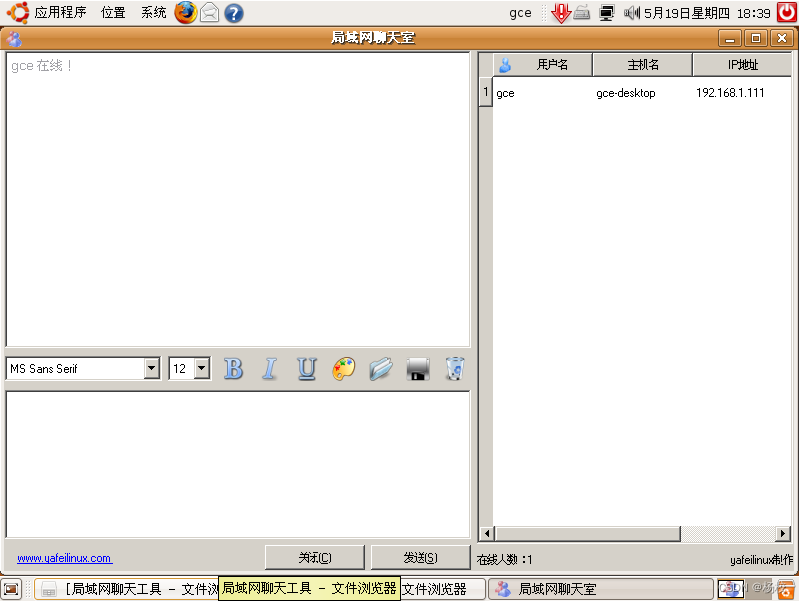802x603 pixels.
Task: Open the 位置 Places menu
Action: pyautogui.click(x=113, y=12)
